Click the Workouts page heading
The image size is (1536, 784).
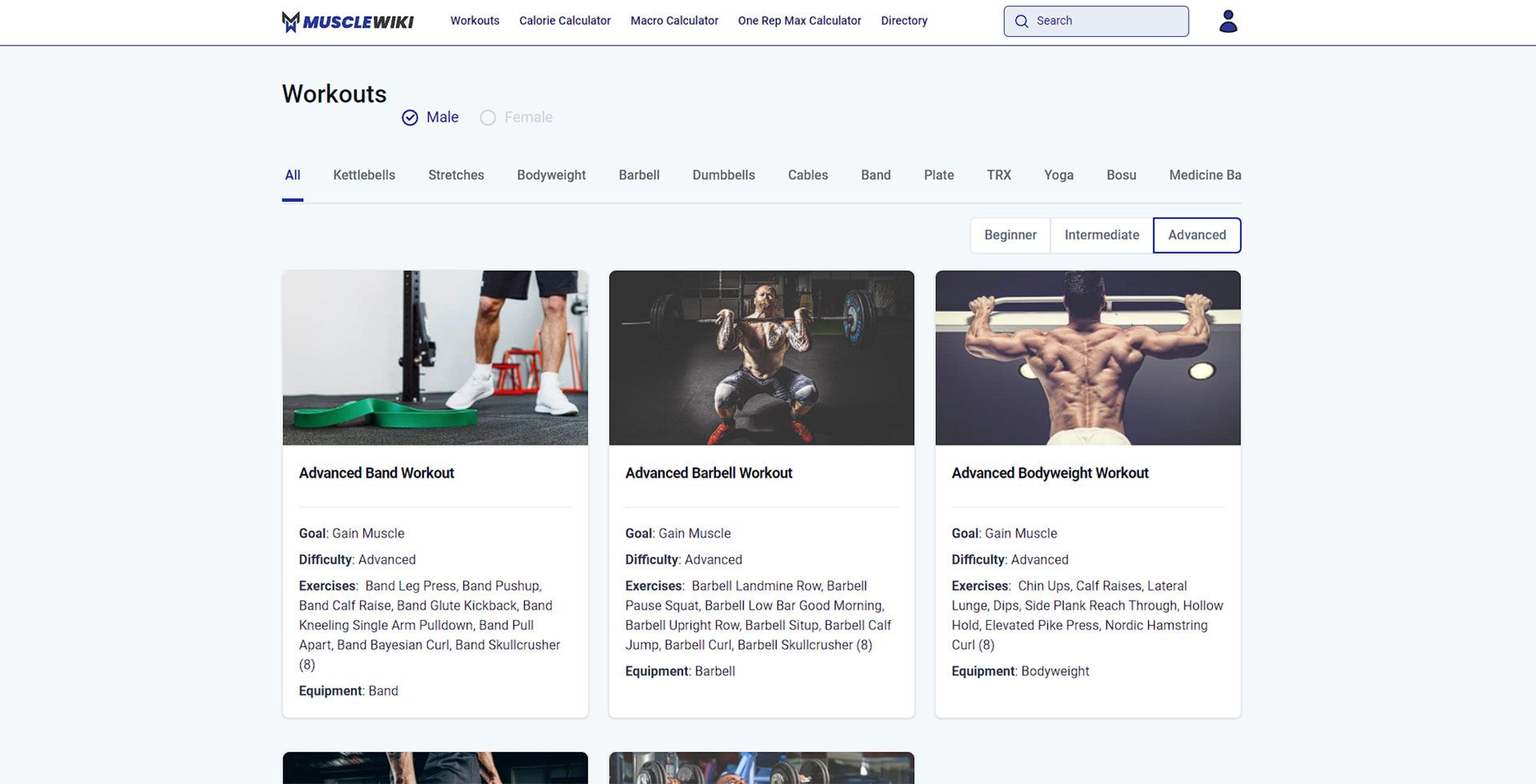[x=334, y=94]
